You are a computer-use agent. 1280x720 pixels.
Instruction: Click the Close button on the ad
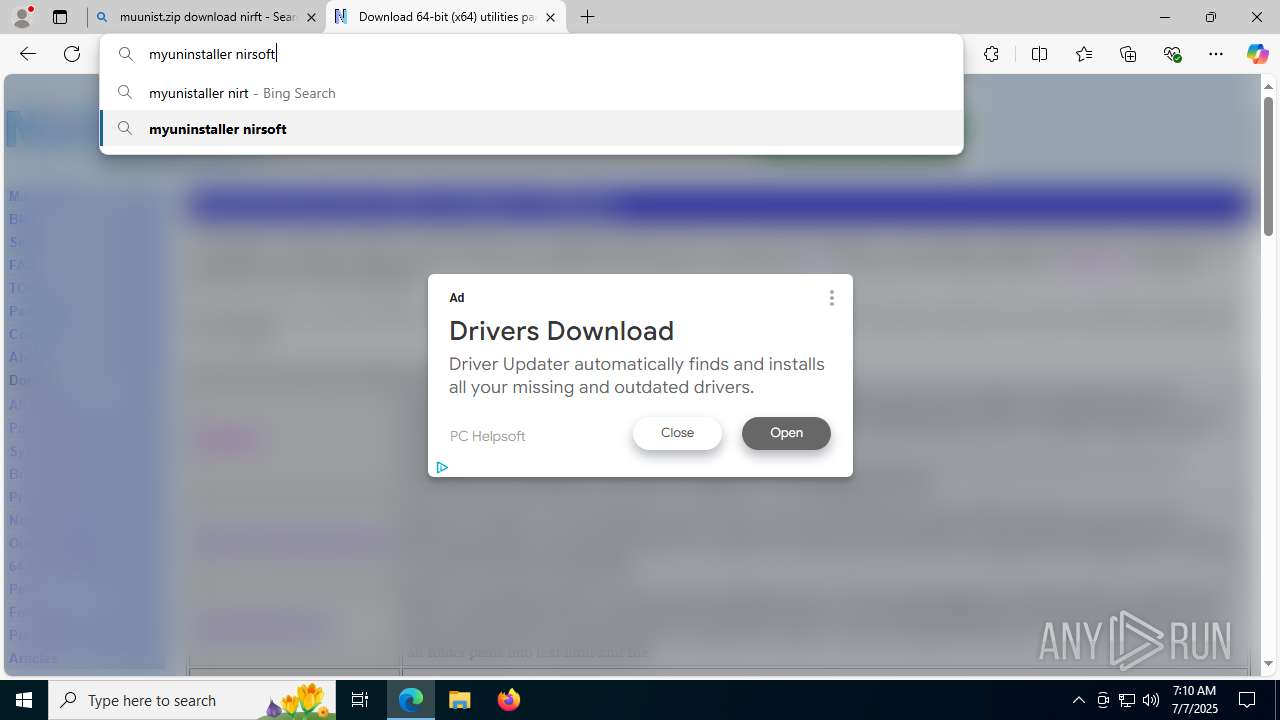677,433
